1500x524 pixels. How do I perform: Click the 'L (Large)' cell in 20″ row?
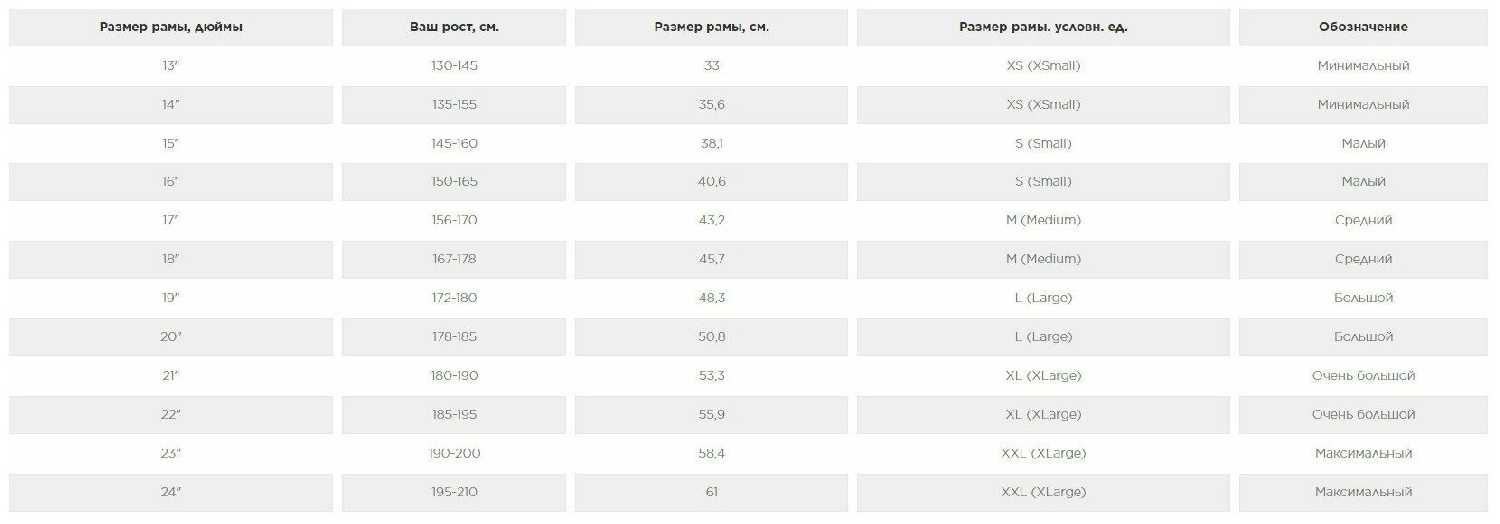click(1043, 337)
